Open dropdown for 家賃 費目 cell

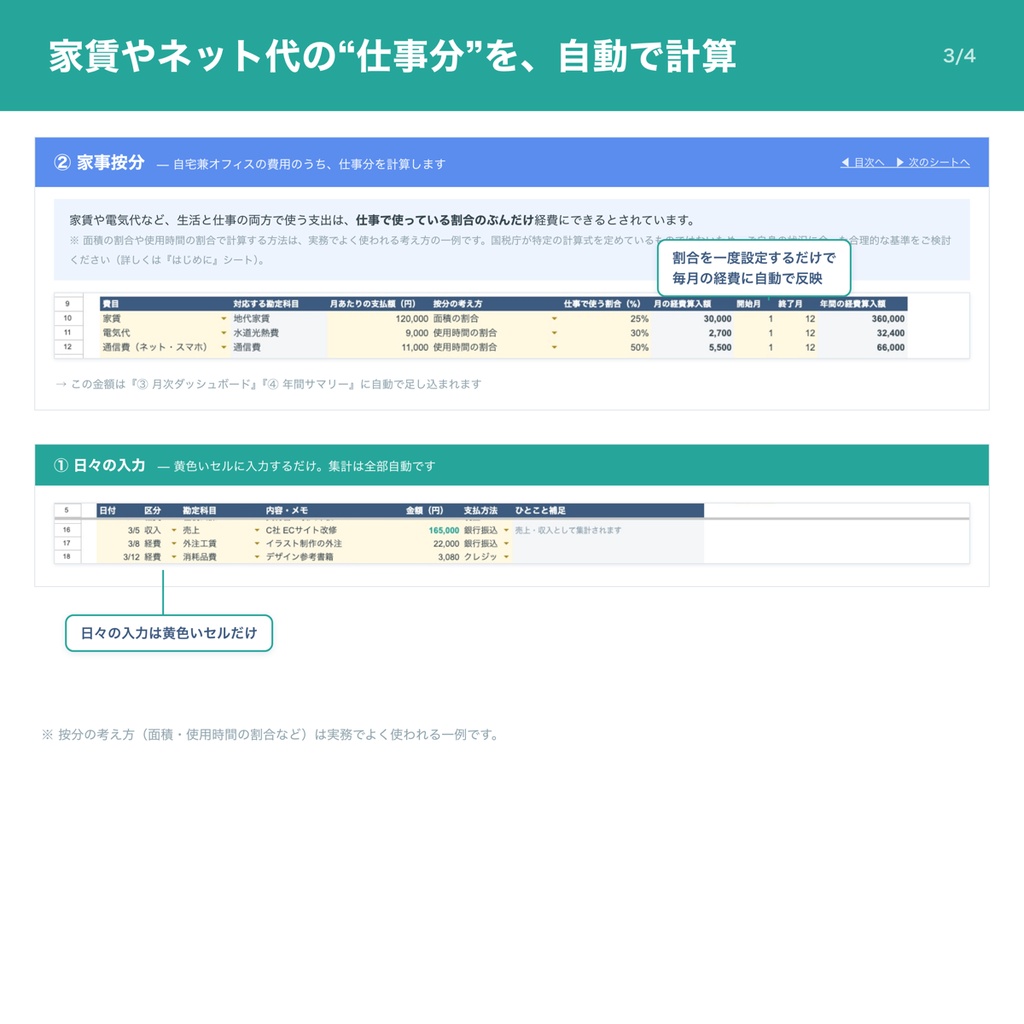click(x=223, y=319)
